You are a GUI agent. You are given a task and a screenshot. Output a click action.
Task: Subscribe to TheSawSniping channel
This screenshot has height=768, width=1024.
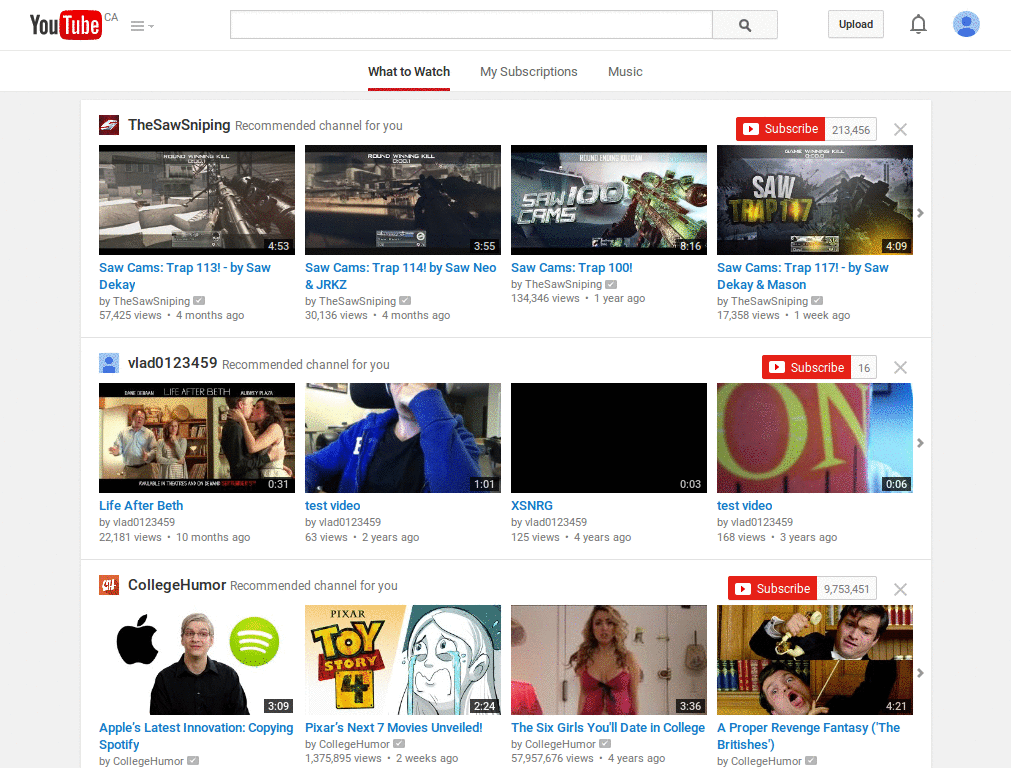(x=780, y=129)
